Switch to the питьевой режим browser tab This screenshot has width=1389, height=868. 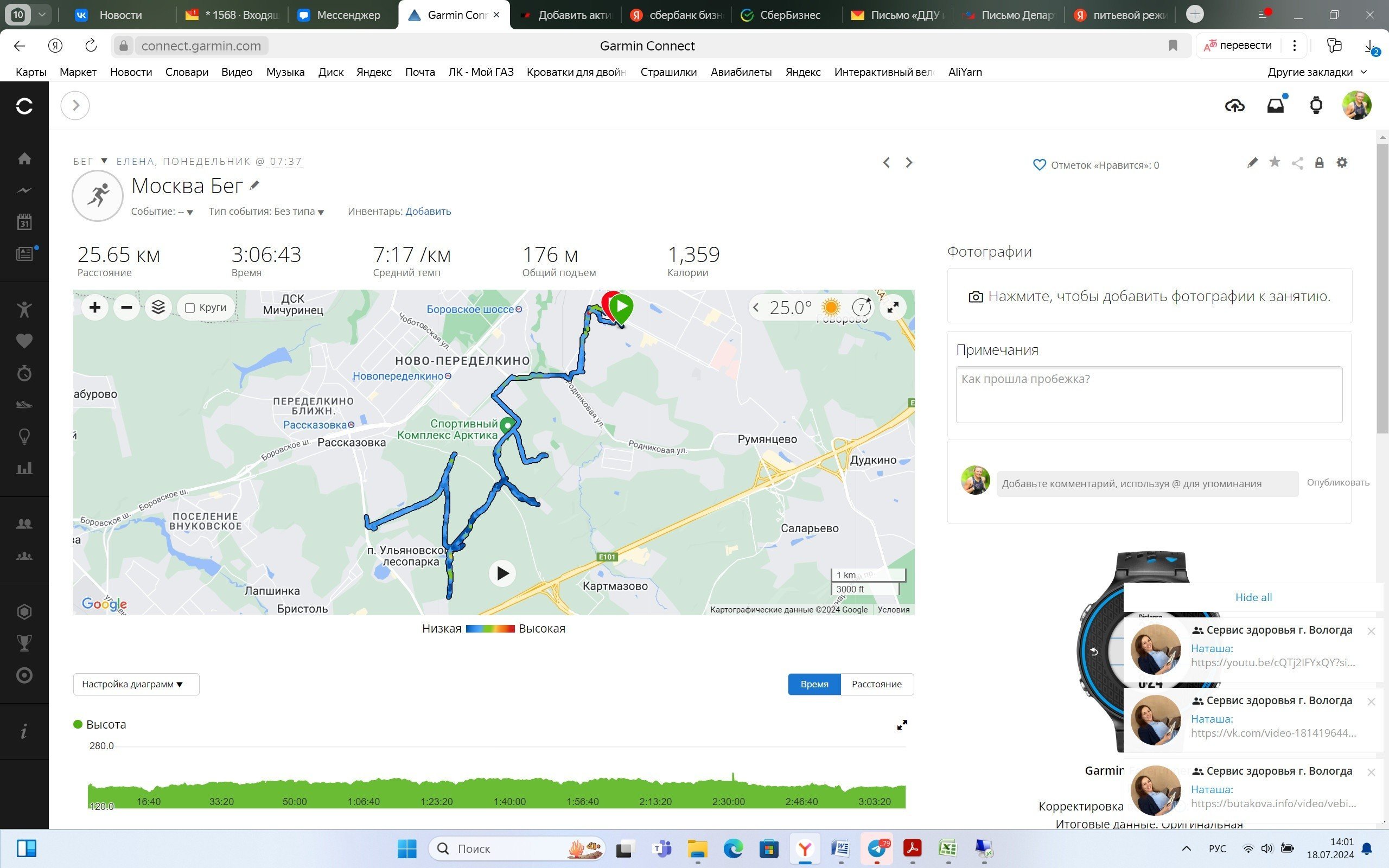(1122, 15)
